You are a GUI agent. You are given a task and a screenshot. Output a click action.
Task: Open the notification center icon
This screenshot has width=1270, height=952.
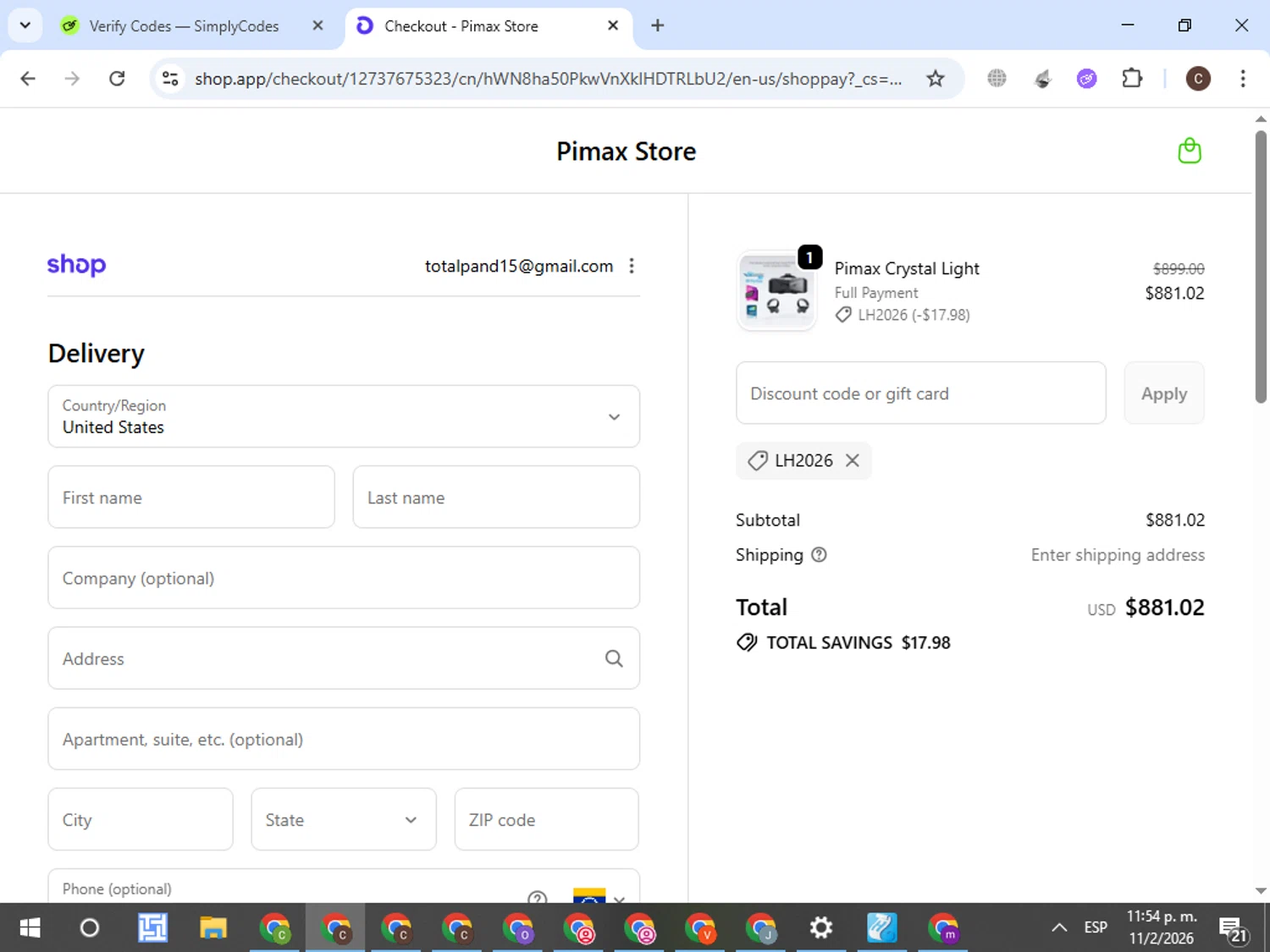pyautogui.click(x=1232, y=928)
